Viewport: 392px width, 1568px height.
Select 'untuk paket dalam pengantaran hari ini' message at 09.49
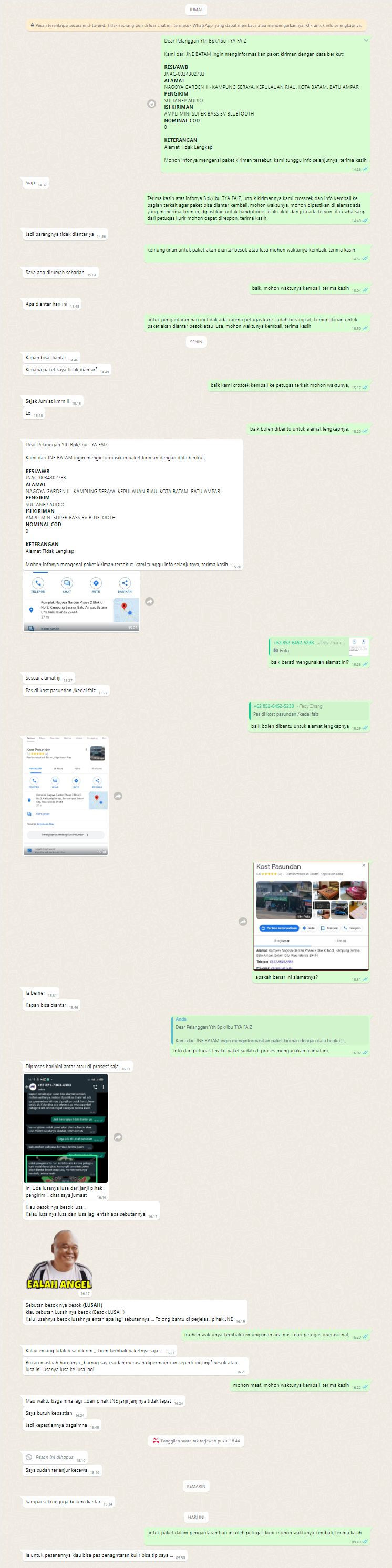257,1538
